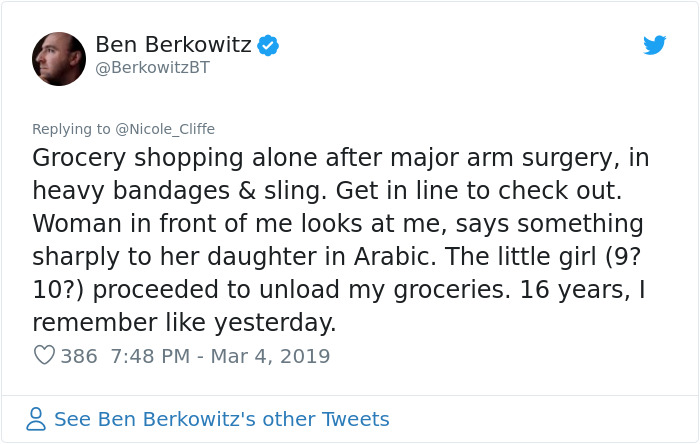
Task: Click the person icon in the footer
Action: coord(36,419)
